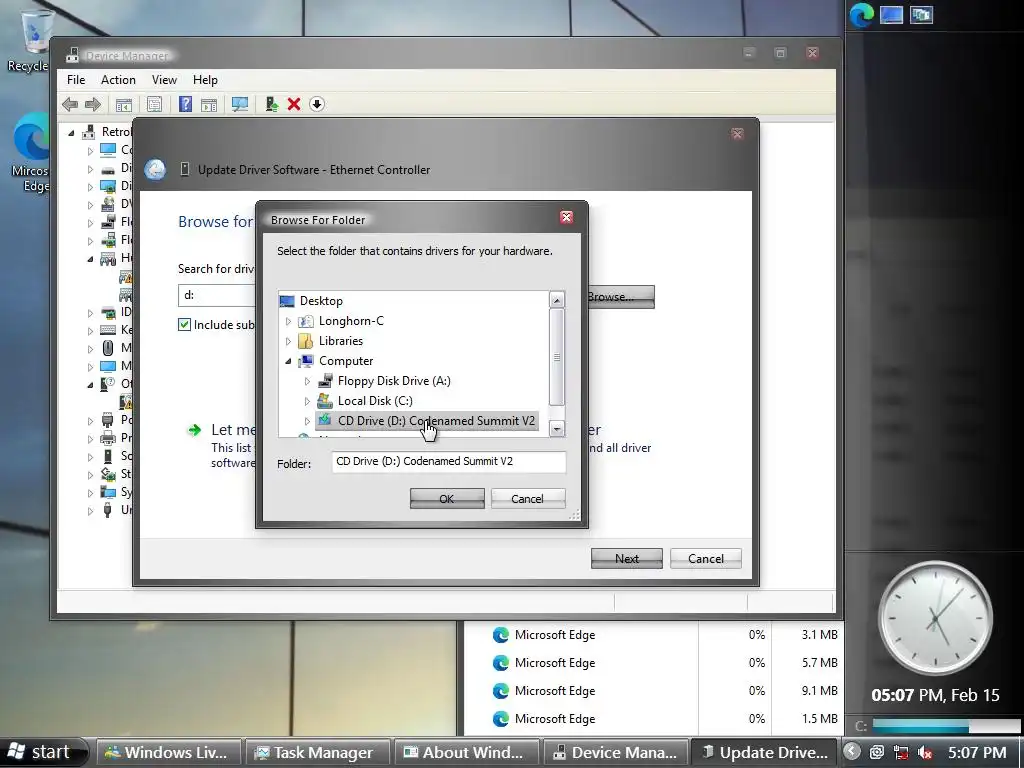Click the folder tree scrollbar up arrow
The width and height of the screenshot is (1024, 768).
pos(557,300)
